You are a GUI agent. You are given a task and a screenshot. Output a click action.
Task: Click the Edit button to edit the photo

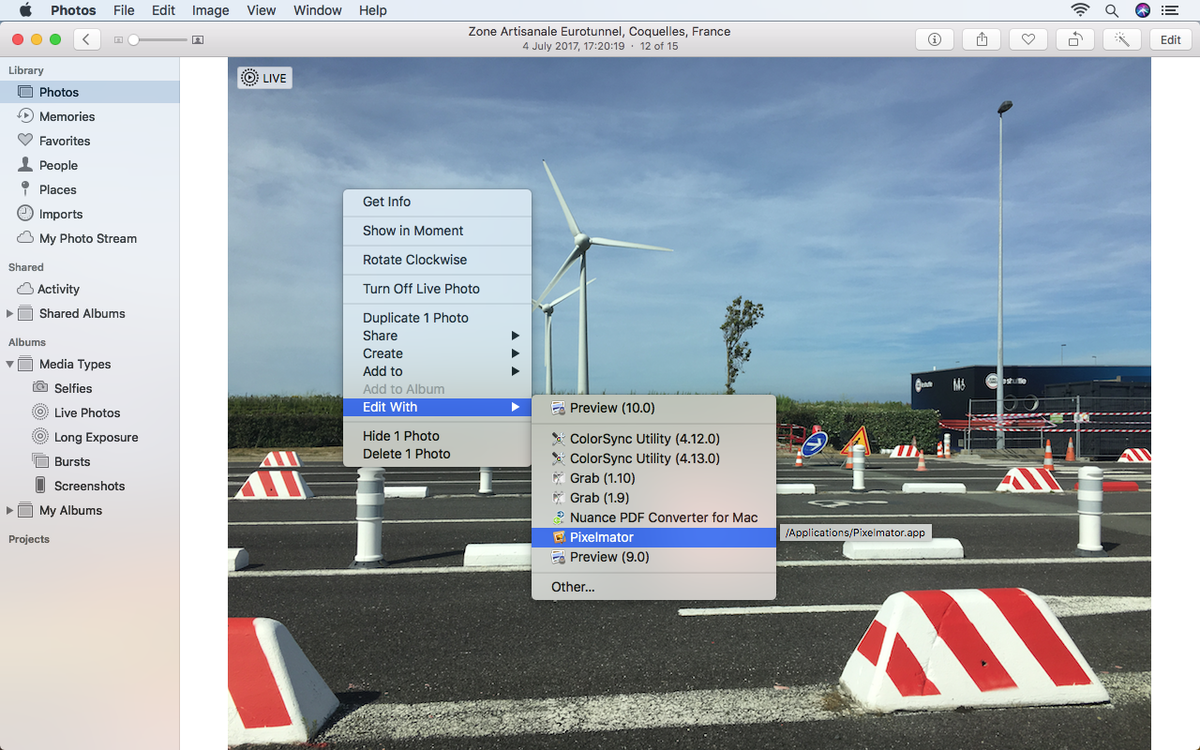(1170, 39)
